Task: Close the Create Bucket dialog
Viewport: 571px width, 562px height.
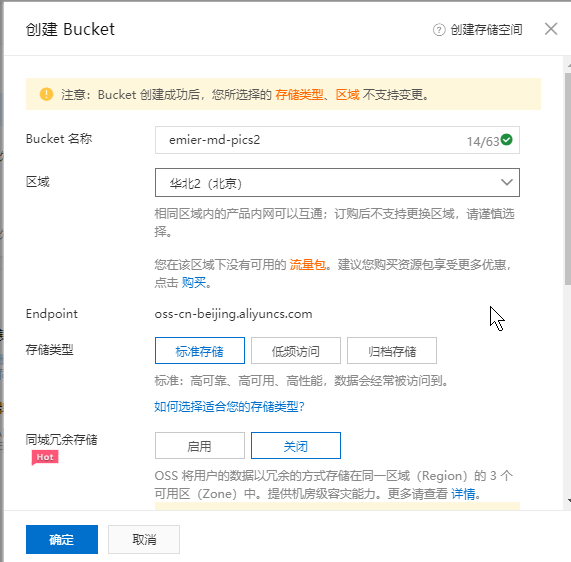Action: pyautogui.click(x=551, y=29)
